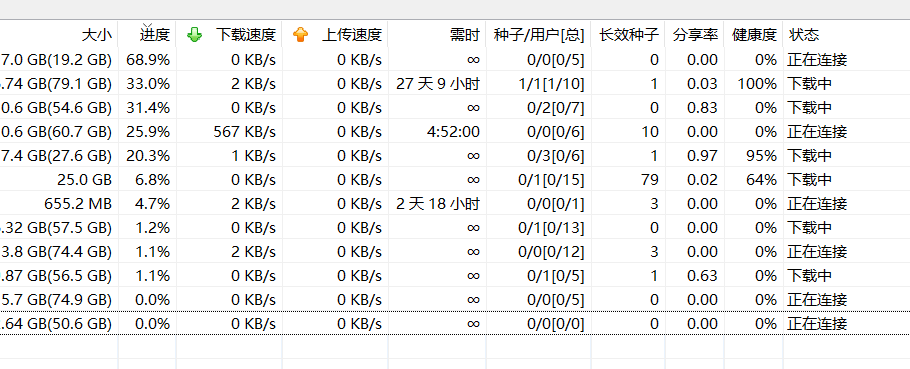Select the row with 27 天 9 小时 remaining
The height and width of the screenshot is (369, 910).
coord(455,84)
